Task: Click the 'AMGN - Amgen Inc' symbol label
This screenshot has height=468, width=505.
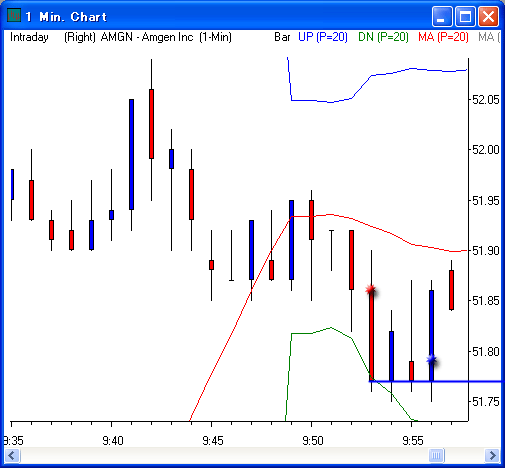Action: pyautogui.click(x=147, y=37)
